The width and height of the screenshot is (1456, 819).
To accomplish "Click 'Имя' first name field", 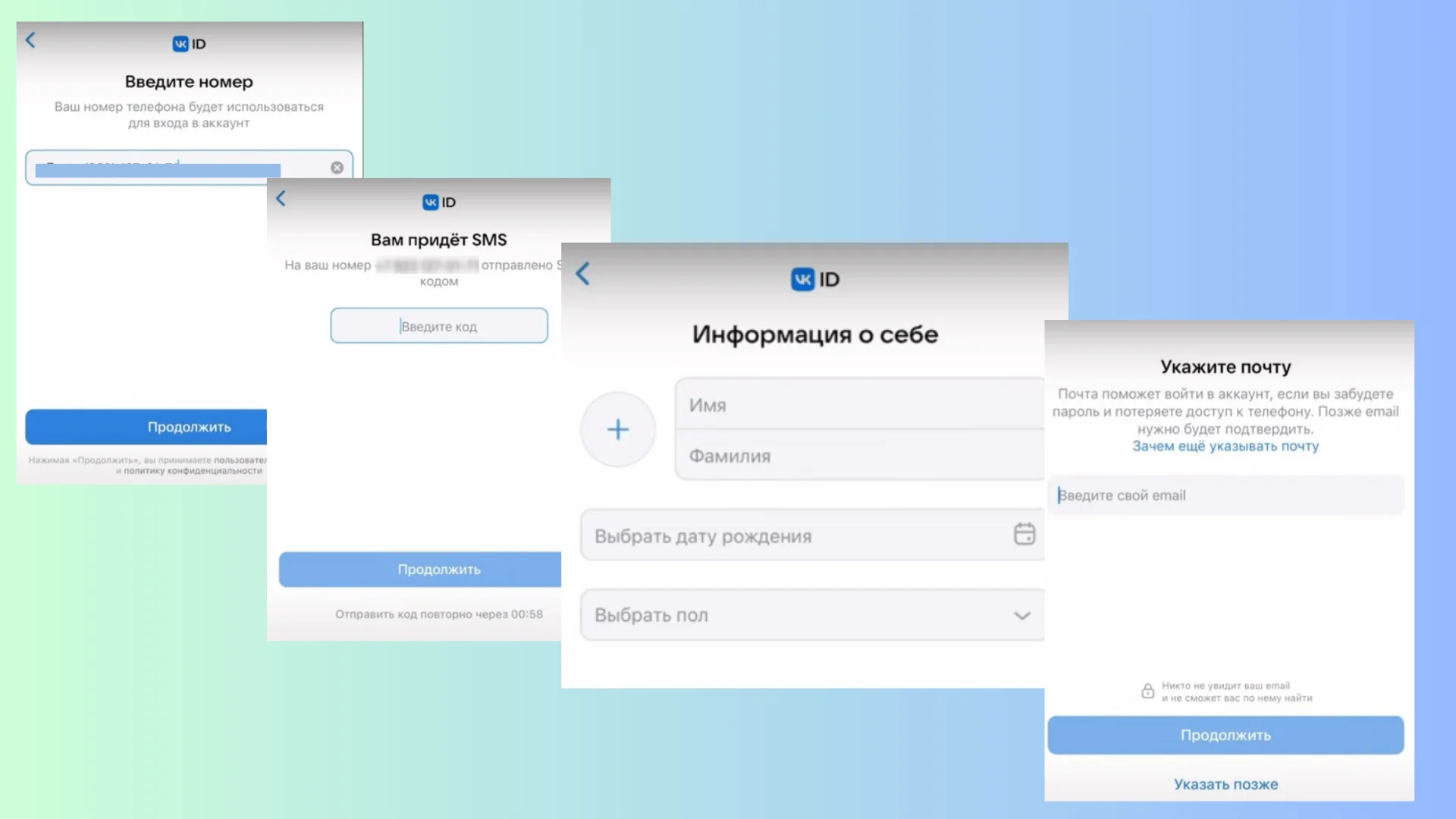I will click(x=857, y=405).
